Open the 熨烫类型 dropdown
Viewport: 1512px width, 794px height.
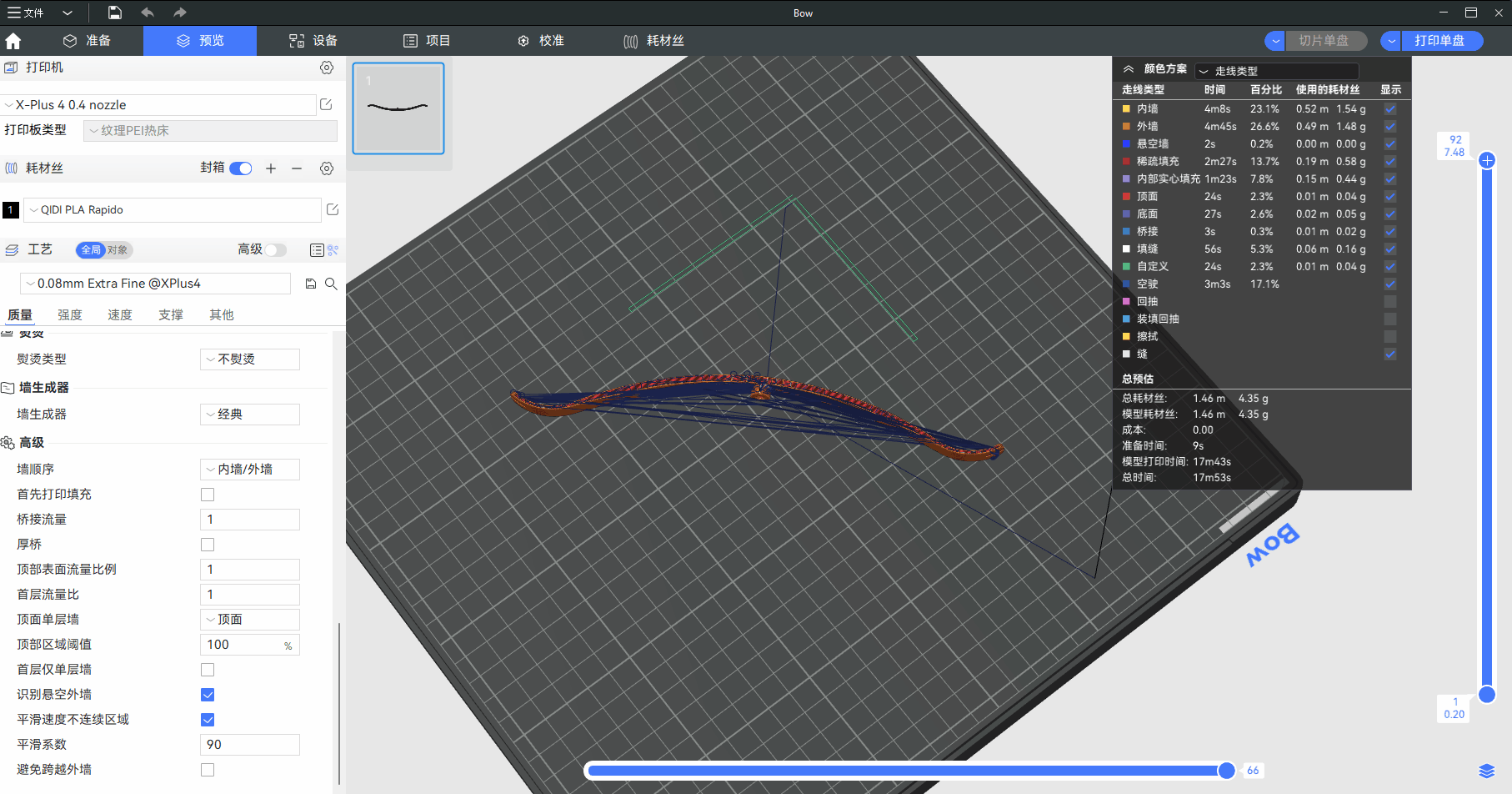(250, 359)
